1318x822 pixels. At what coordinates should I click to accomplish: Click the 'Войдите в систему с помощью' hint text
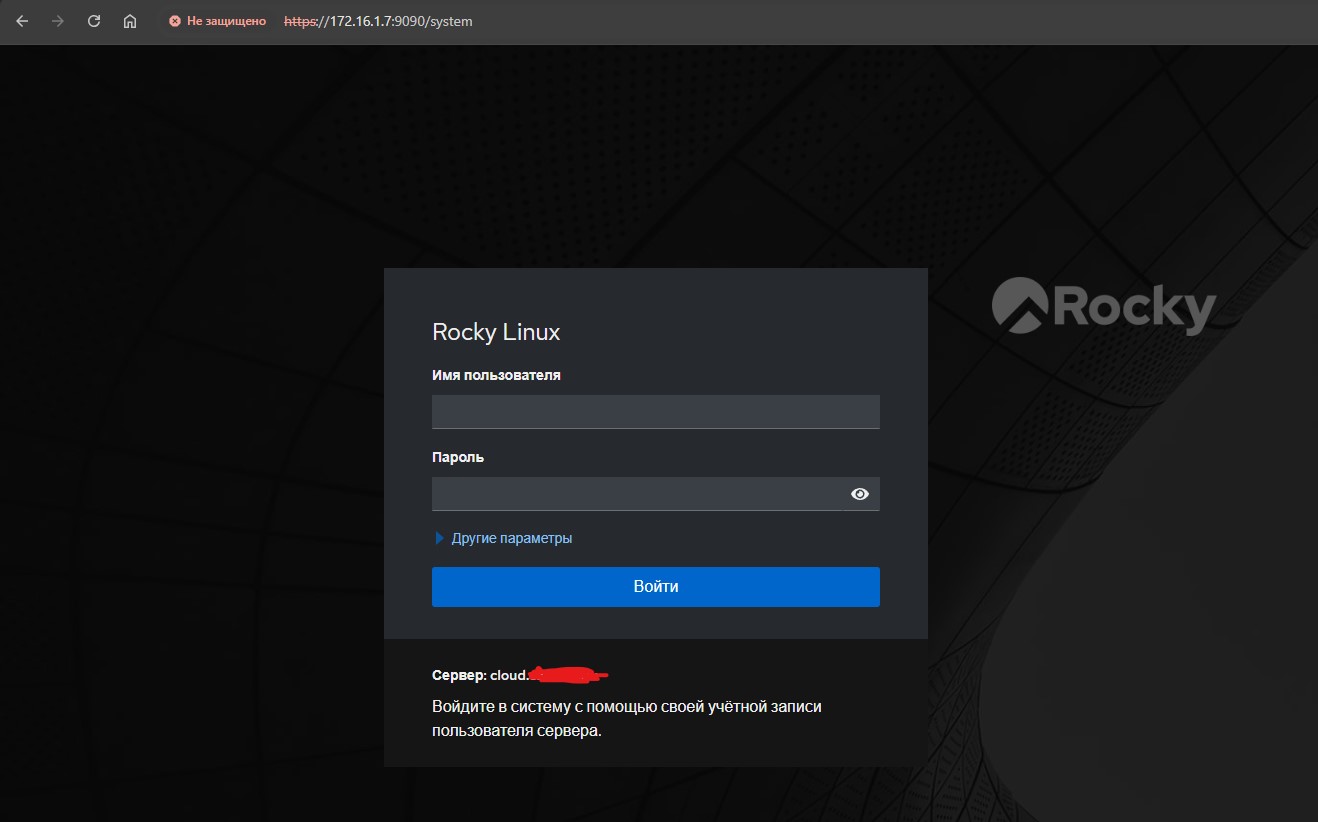tap(627, 718)
